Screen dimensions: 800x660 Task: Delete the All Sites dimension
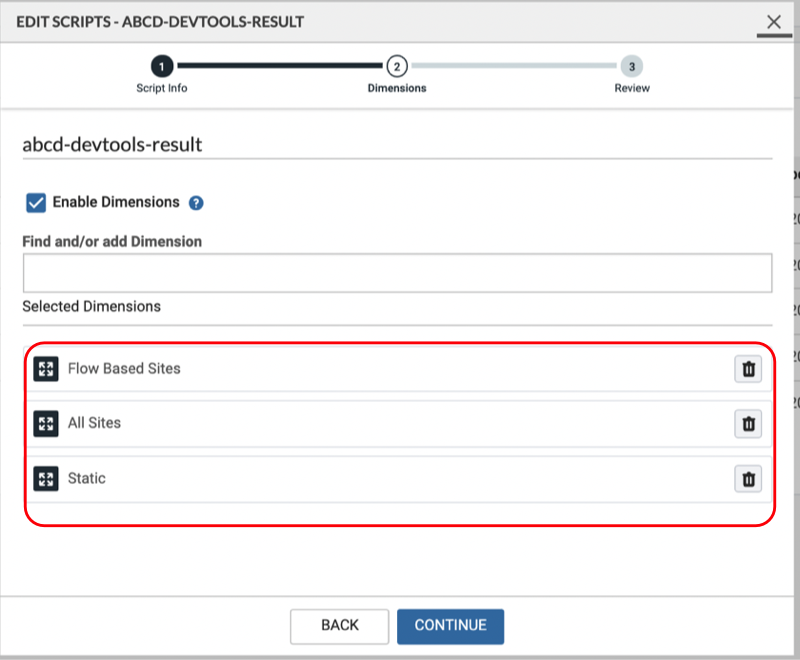747,424
